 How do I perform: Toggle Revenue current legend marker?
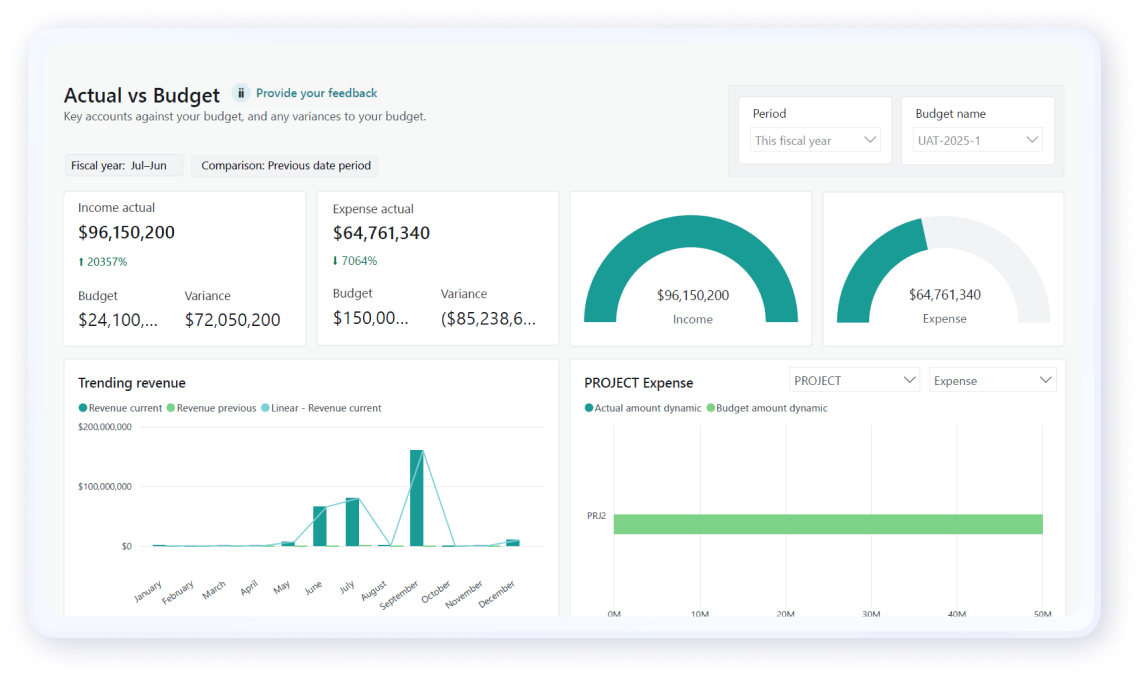click(x=83, y=408)
